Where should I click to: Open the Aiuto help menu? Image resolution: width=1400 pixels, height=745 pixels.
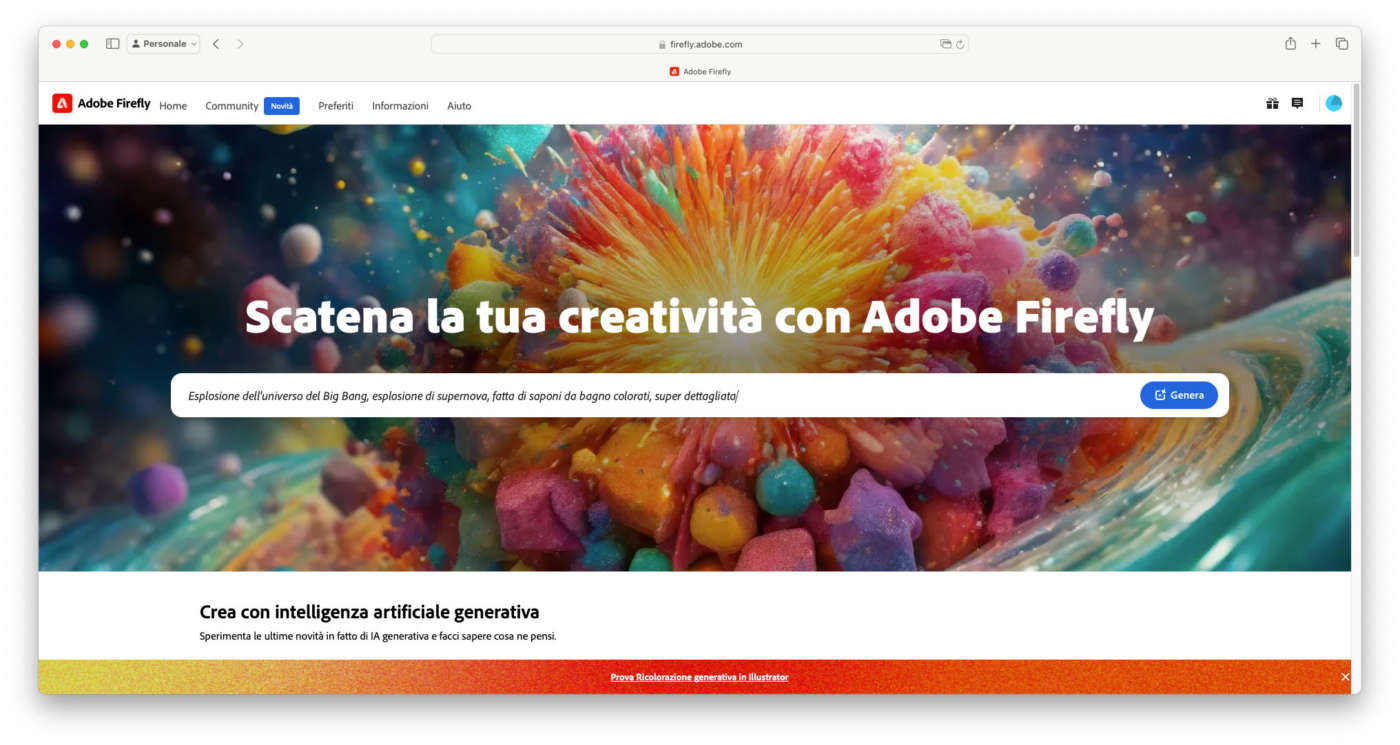click(x=459, y=106)
